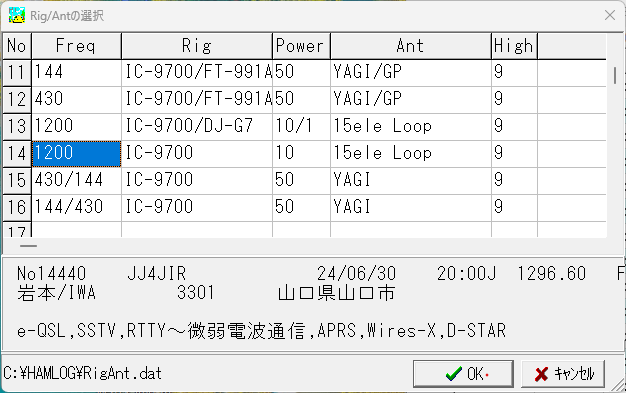Click the High value 9 in row 16
The width and height of the screenshot is (626, 393).
click(514, 207)
